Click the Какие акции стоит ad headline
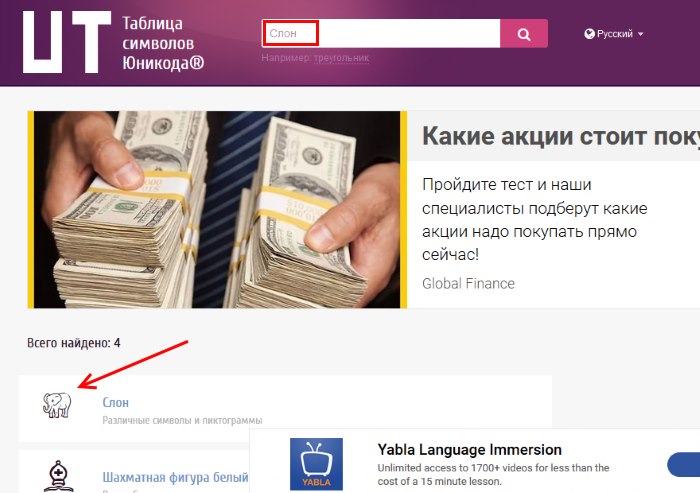This screenshot has width=700, height=493. click(561, 136)
